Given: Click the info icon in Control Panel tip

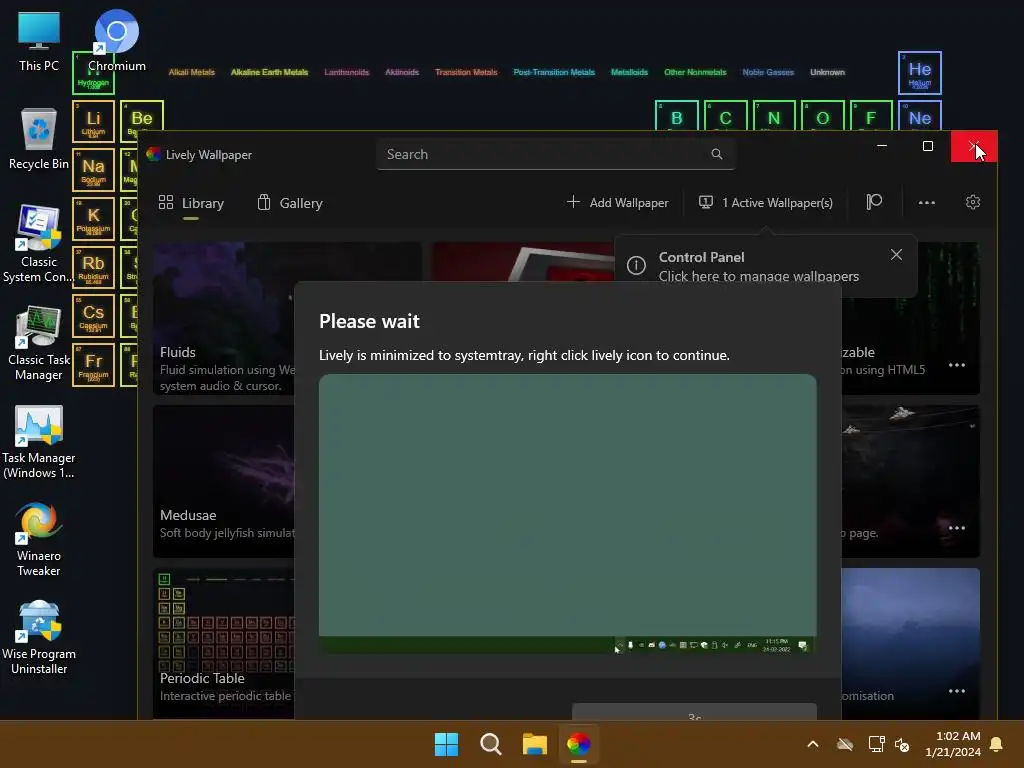Looking at the screenshot, I should tap(636, 266).
